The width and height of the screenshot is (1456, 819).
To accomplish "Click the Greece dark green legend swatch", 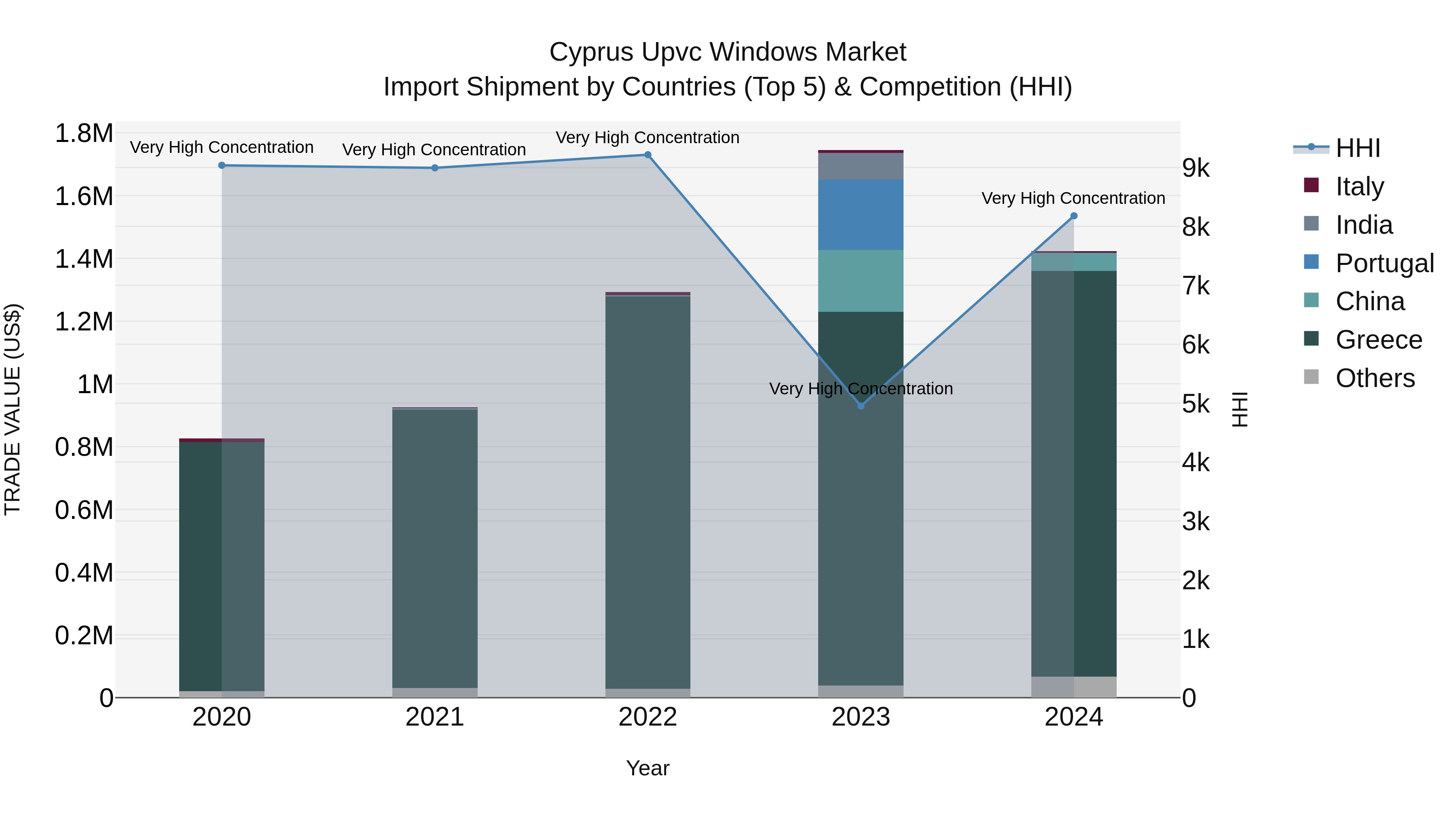I will coord(1311,339).
